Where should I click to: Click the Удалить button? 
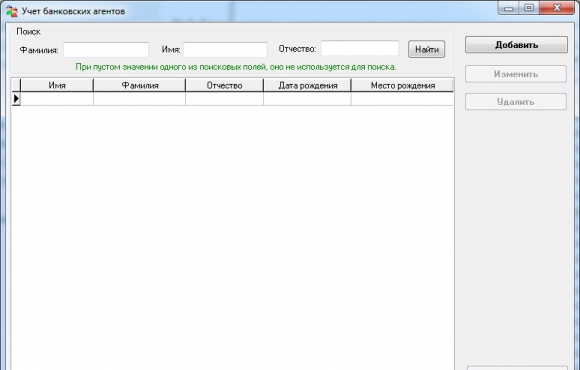point(516,102)
